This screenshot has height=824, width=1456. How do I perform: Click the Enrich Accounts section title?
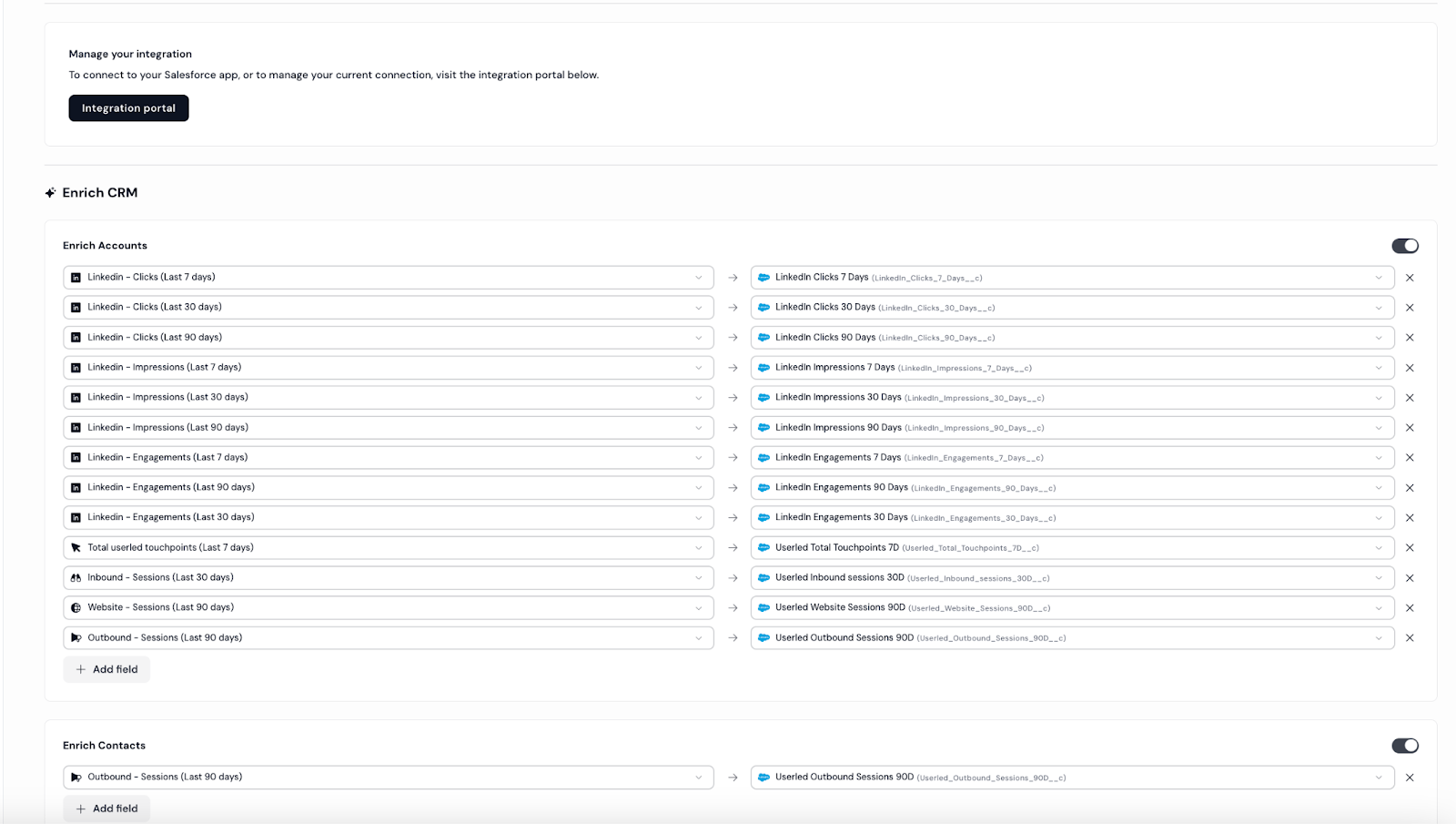(x=105, y=246)
